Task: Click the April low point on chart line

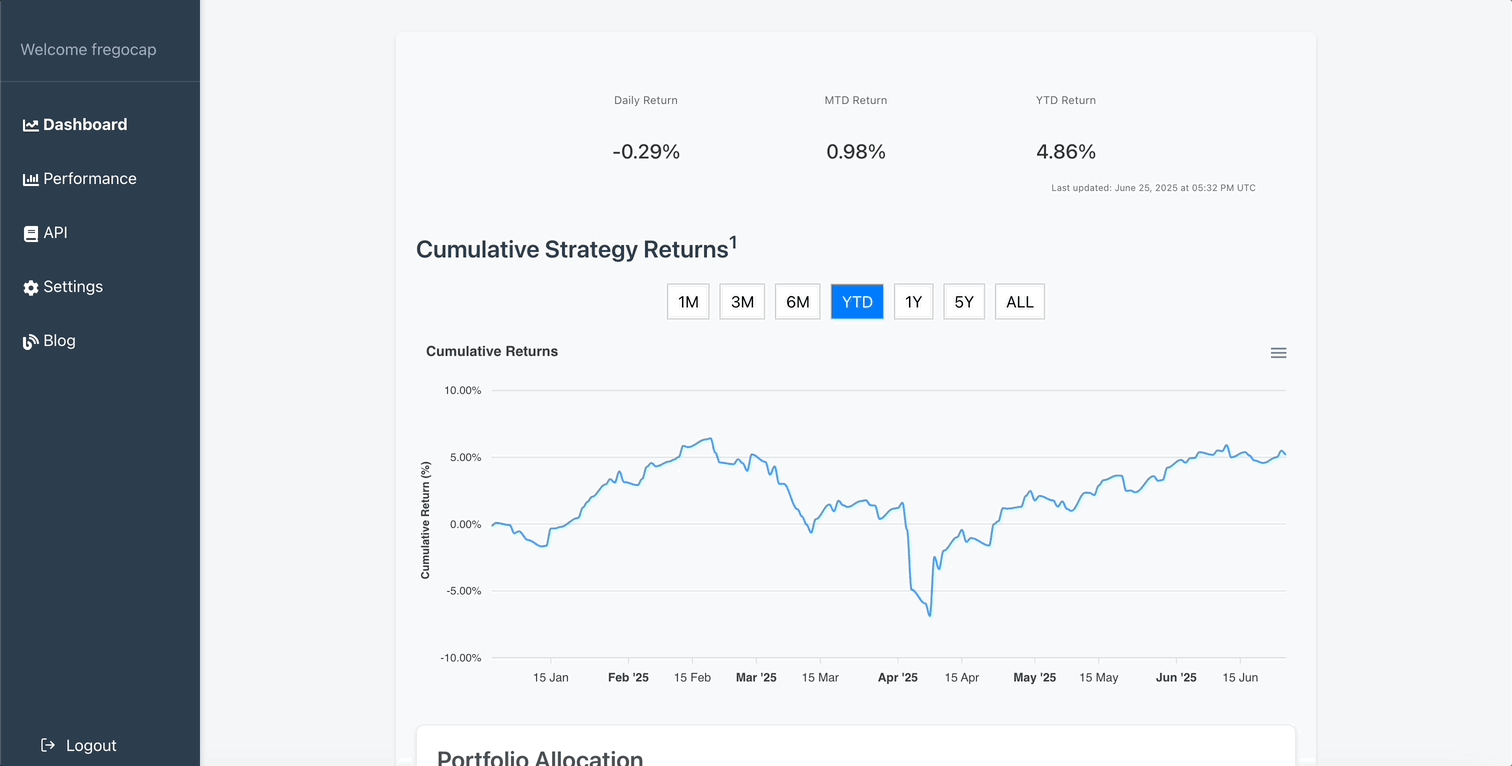Action: pos(930,615)
